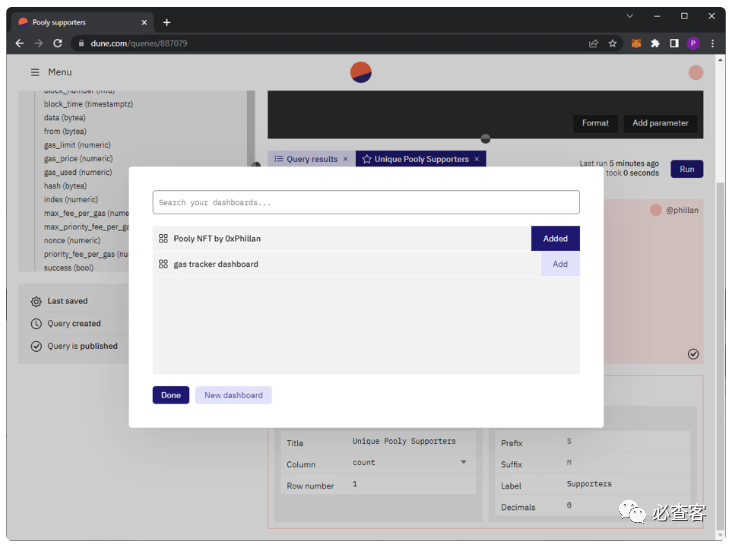Select gas tracker dashboard row
Image resolution: width=730 pixels, height=545 pixels.
(x=346, y=264)
